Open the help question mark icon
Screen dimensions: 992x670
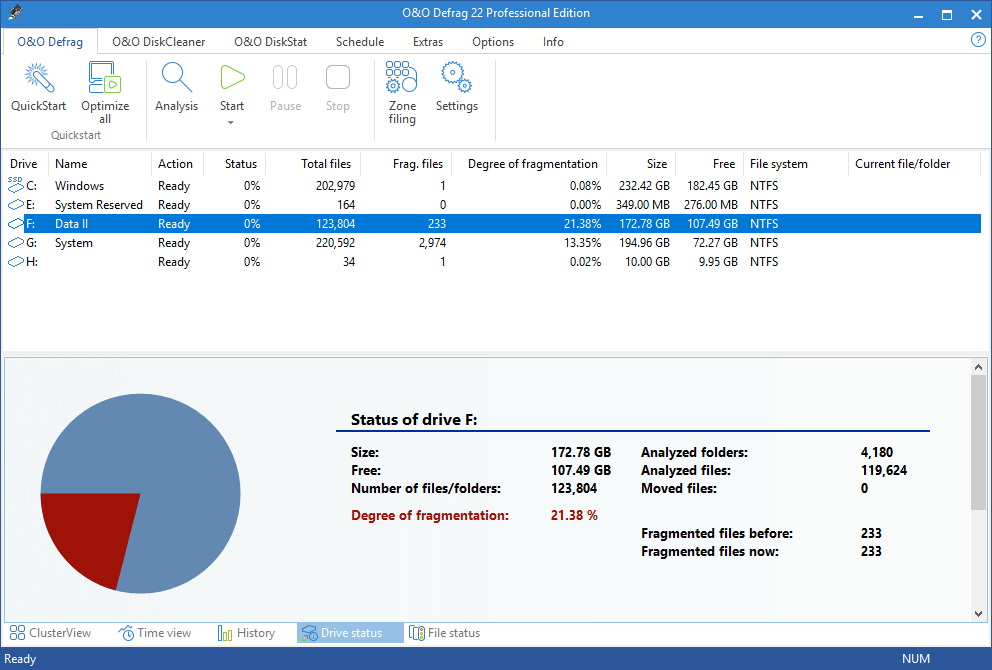(x=977, y=40)
